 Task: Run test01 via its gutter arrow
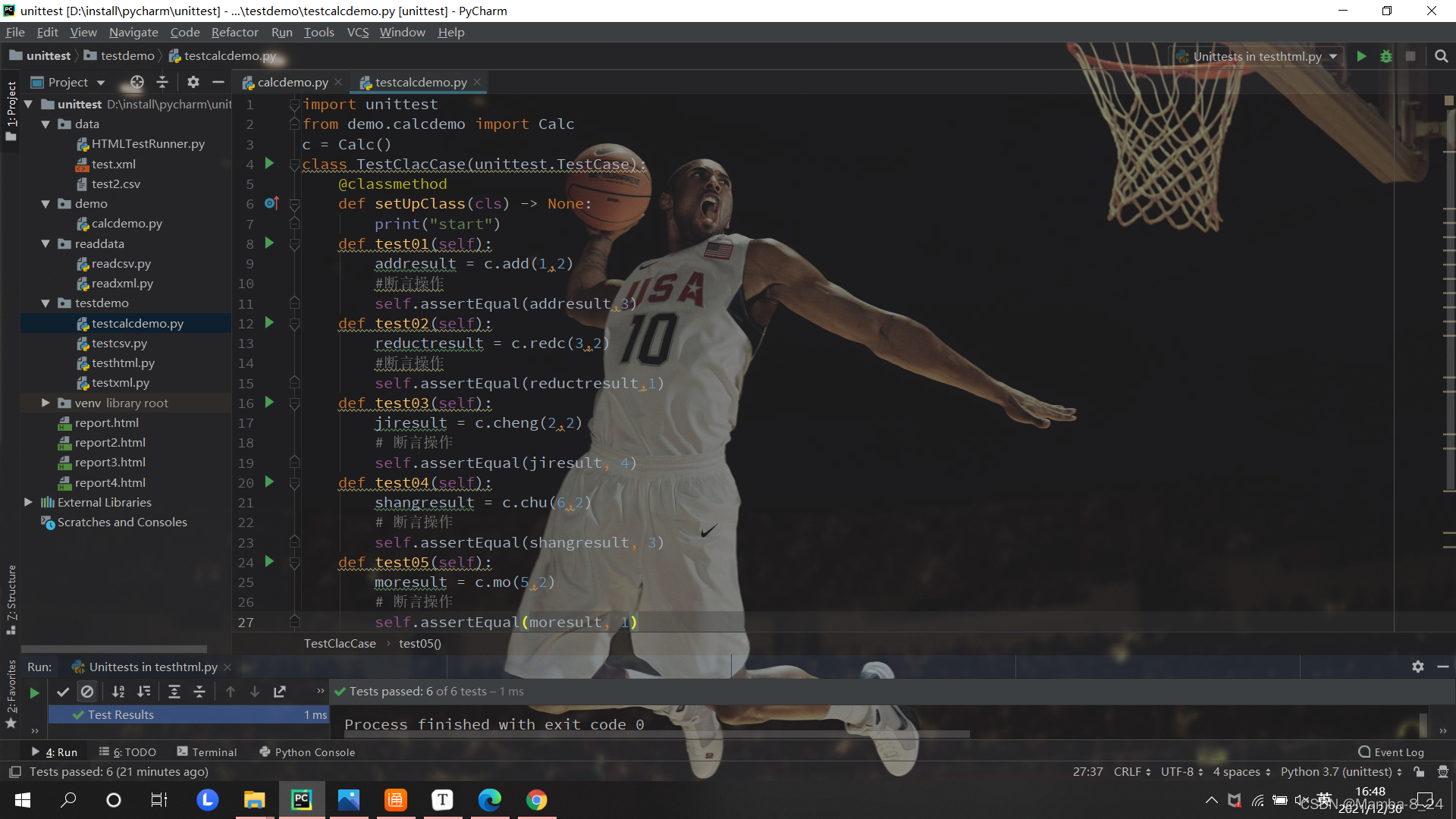(269, 243)
